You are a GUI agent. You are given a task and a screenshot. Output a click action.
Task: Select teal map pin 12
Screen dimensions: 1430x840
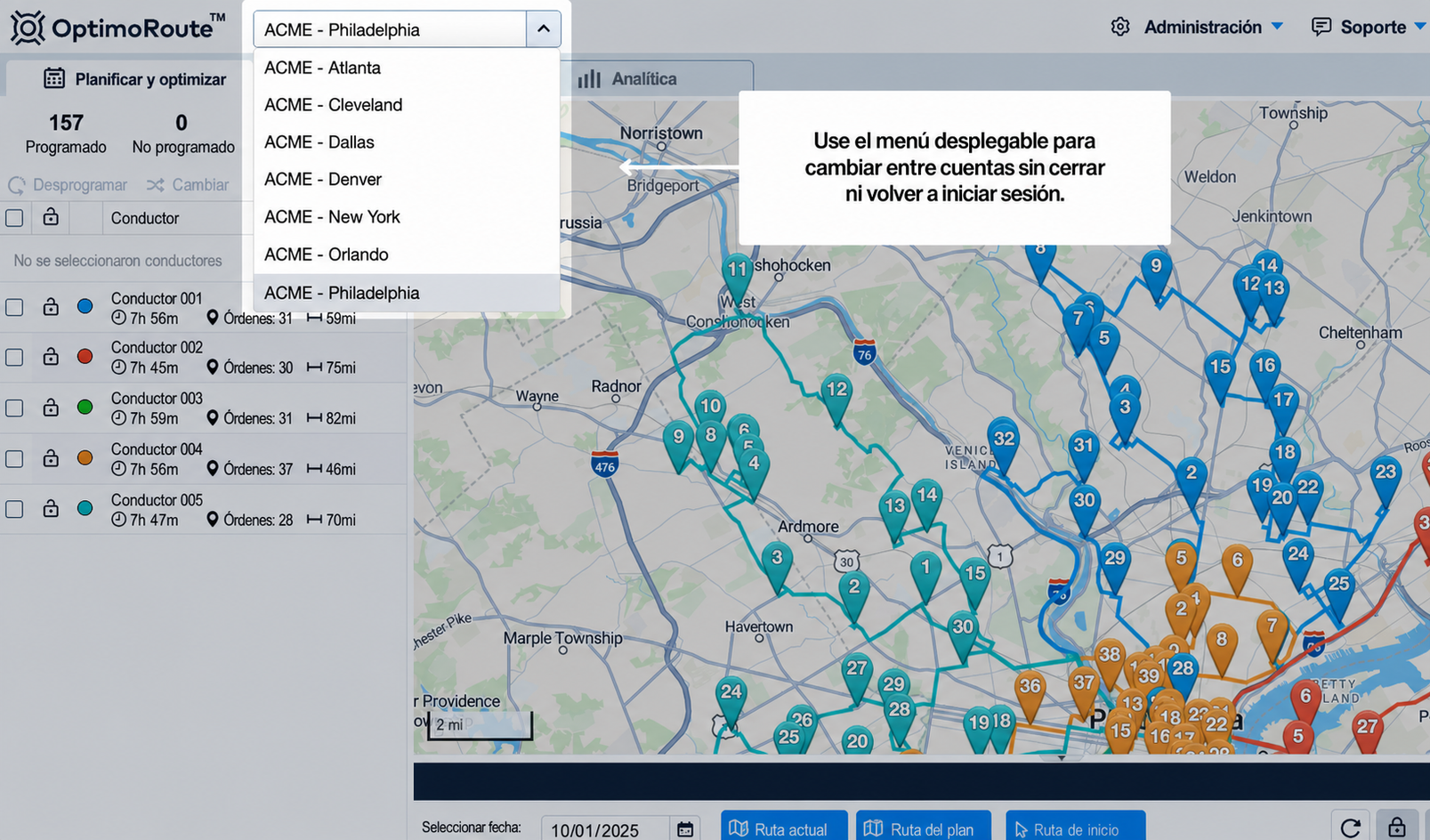(x=836, y=398)
